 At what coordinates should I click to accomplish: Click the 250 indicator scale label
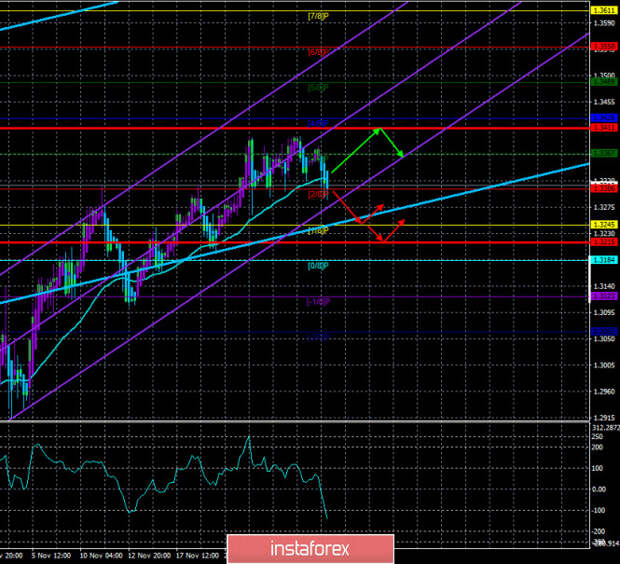597,437
